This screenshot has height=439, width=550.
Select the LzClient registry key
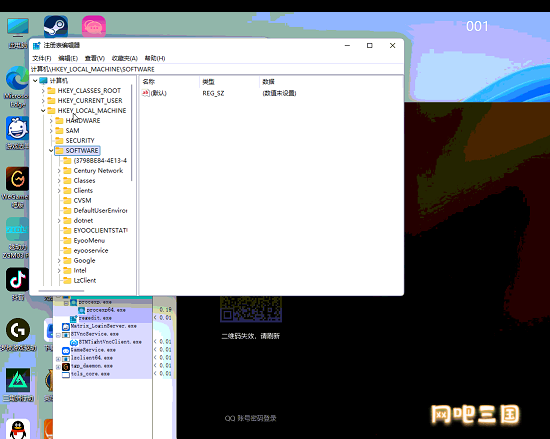click(x=85, y=281)
